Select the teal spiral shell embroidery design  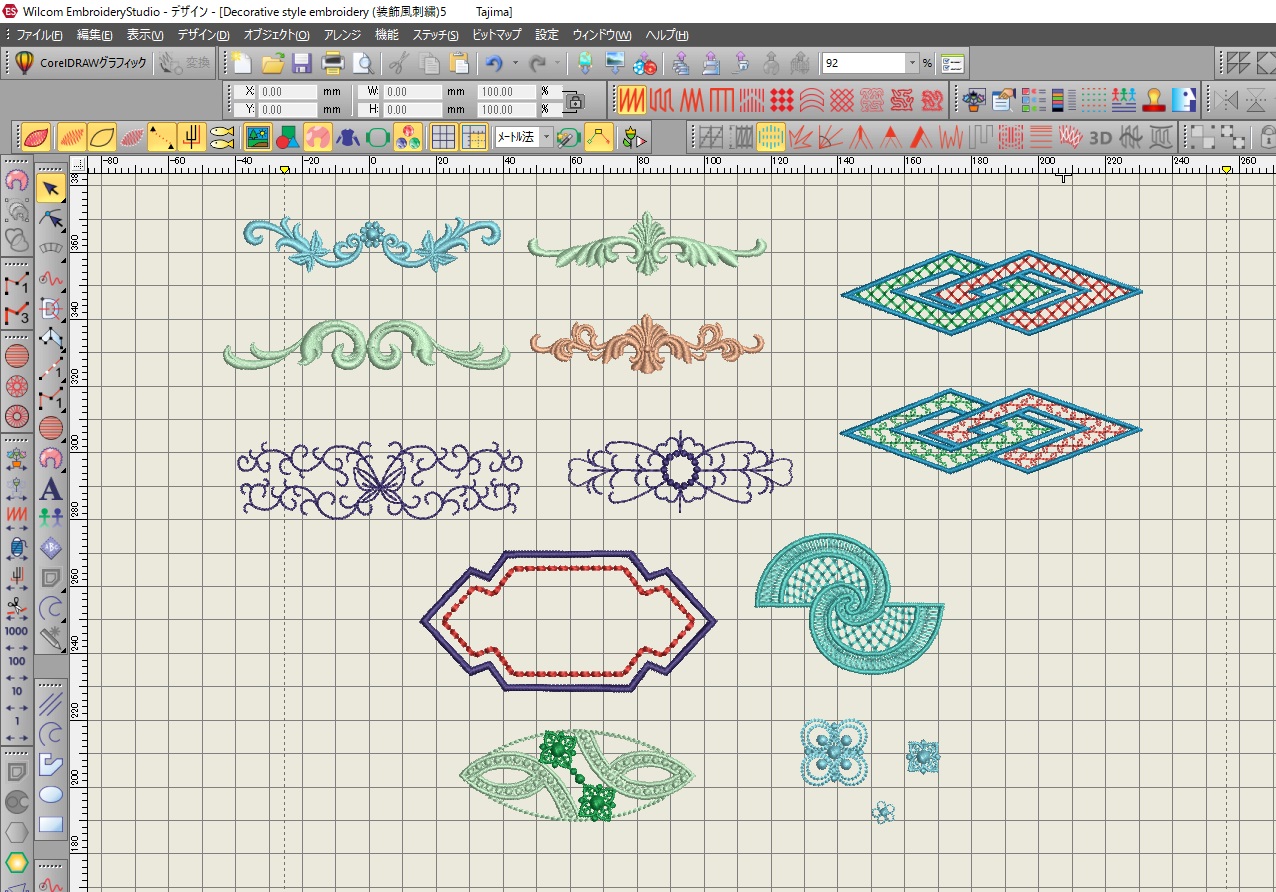[x=849, y=603]
